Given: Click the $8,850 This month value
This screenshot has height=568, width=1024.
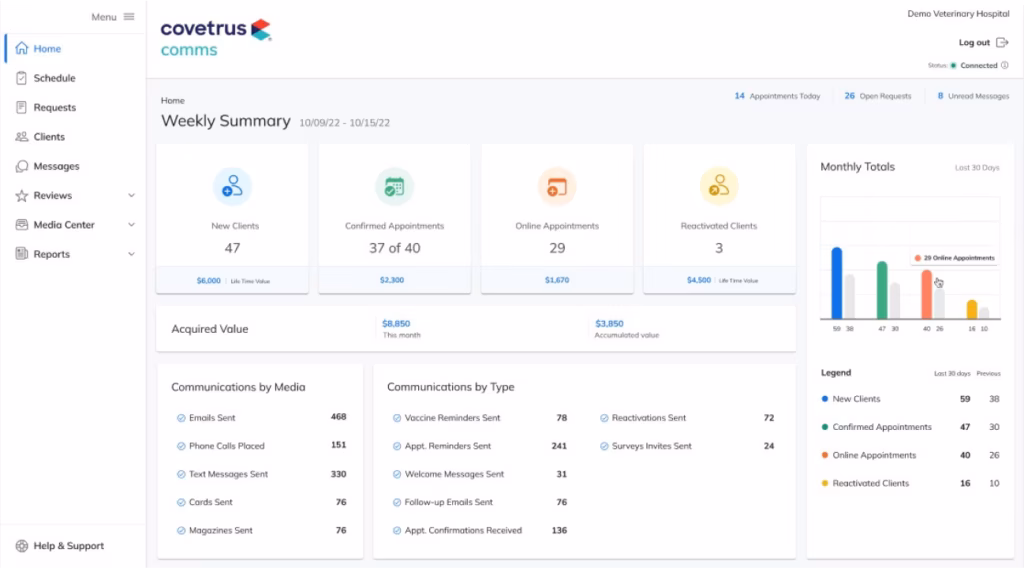Looking at the screenshot, I should tap(396, 324).
